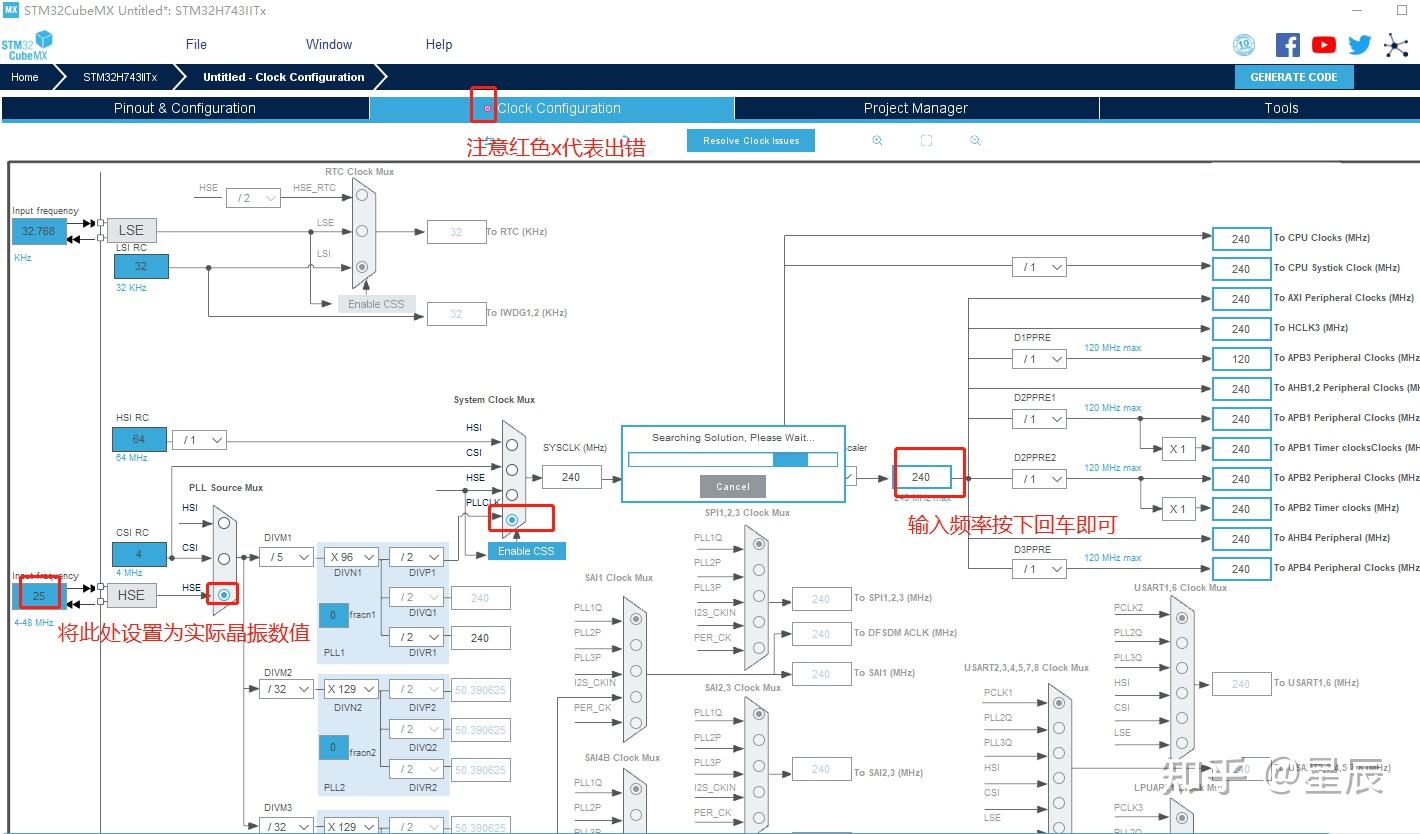Click Untitled - Clock Configuration breadcrumb
This screenshot has height=834, width=1420.
coord(283,77)
